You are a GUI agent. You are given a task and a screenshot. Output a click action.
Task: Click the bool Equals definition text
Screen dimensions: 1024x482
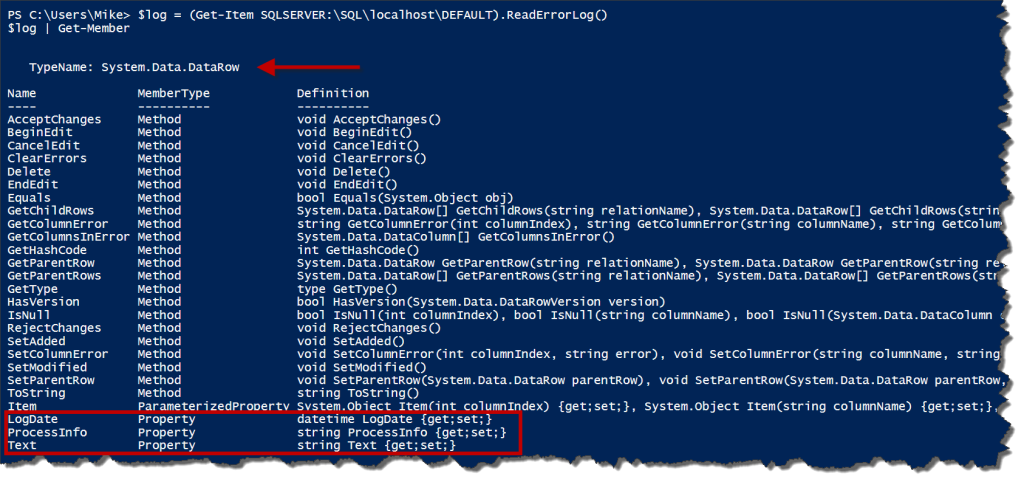click(x=405, y=198)
